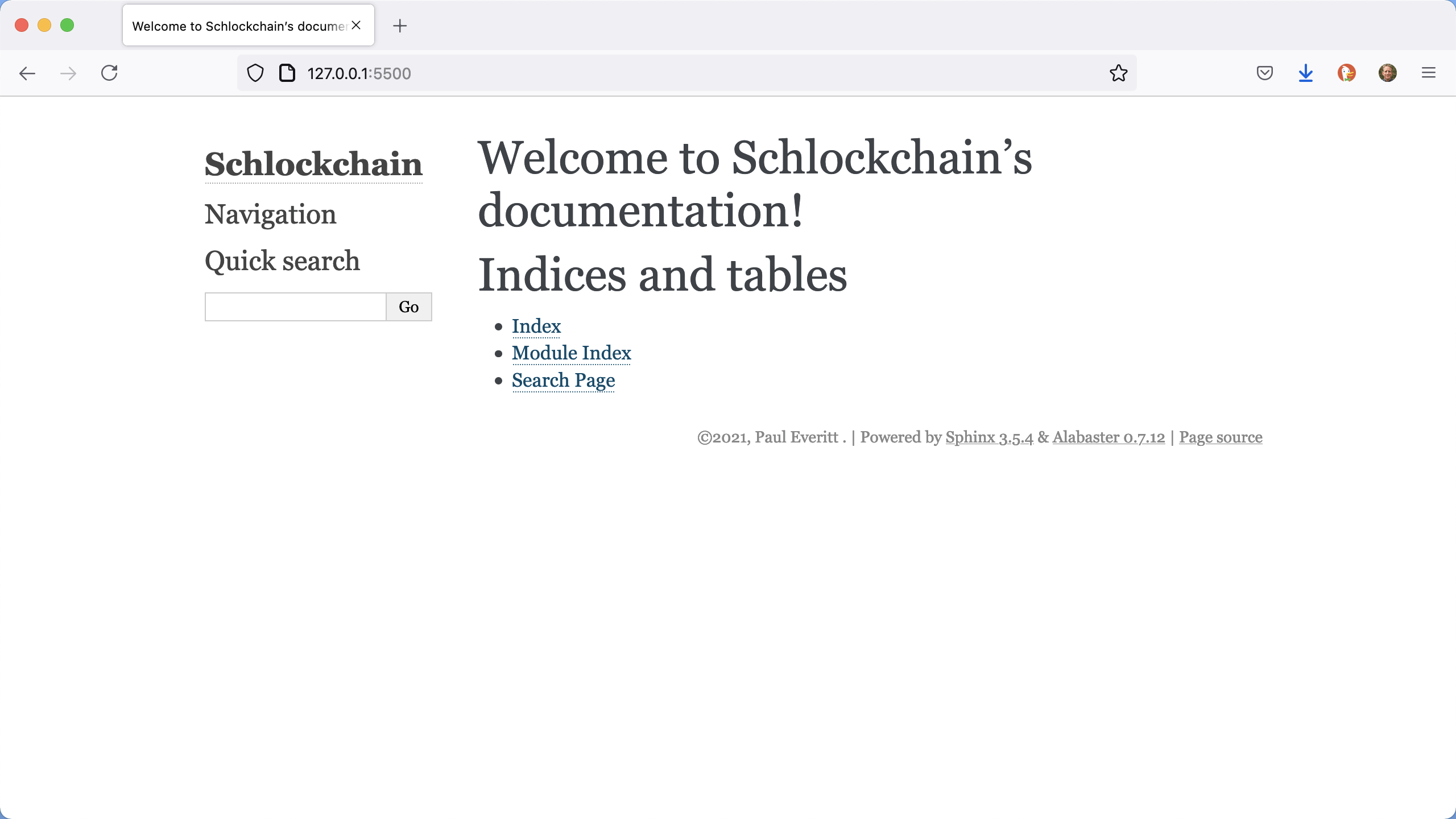Open the Module Index link

click(571, 353)
